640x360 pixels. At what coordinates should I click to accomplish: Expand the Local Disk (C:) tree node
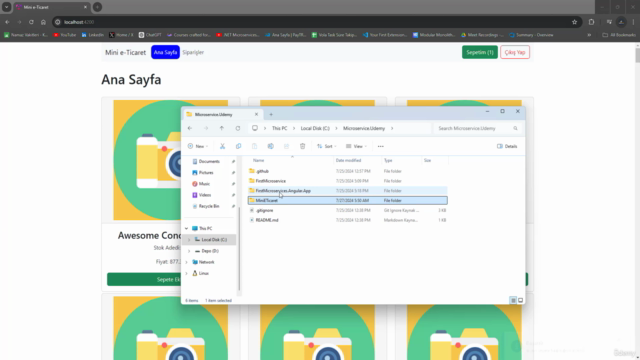[189, 240]
